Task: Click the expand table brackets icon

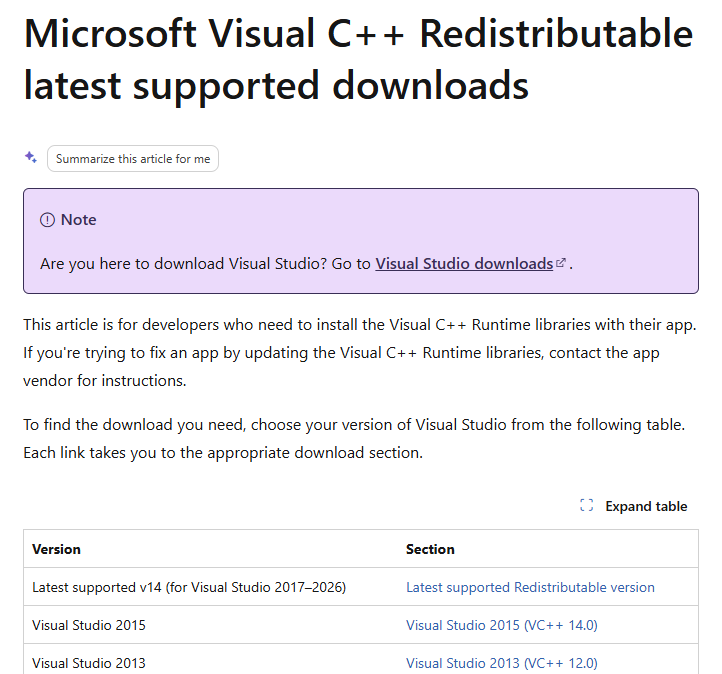Action: click(587, 506)
